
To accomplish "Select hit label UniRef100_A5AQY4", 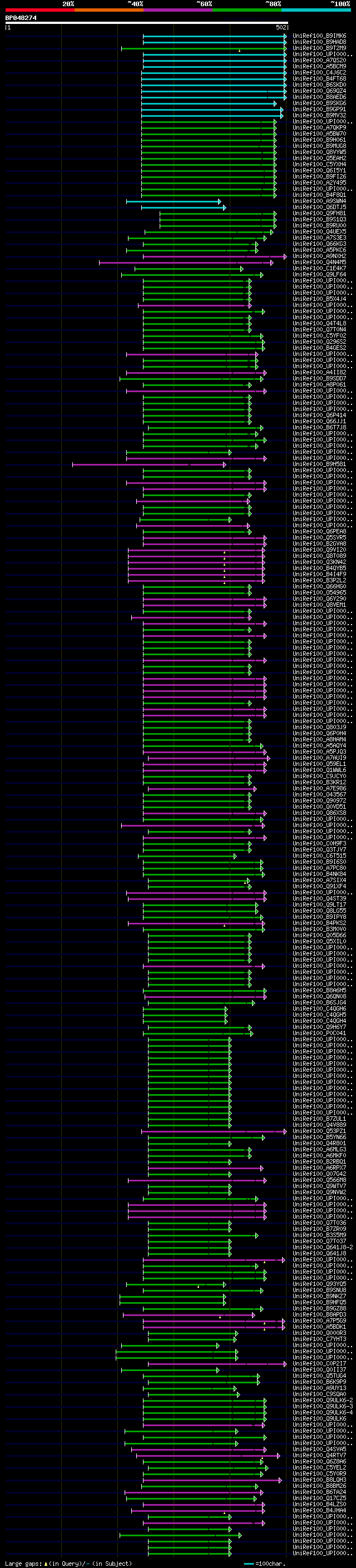I will click(319, 746).
